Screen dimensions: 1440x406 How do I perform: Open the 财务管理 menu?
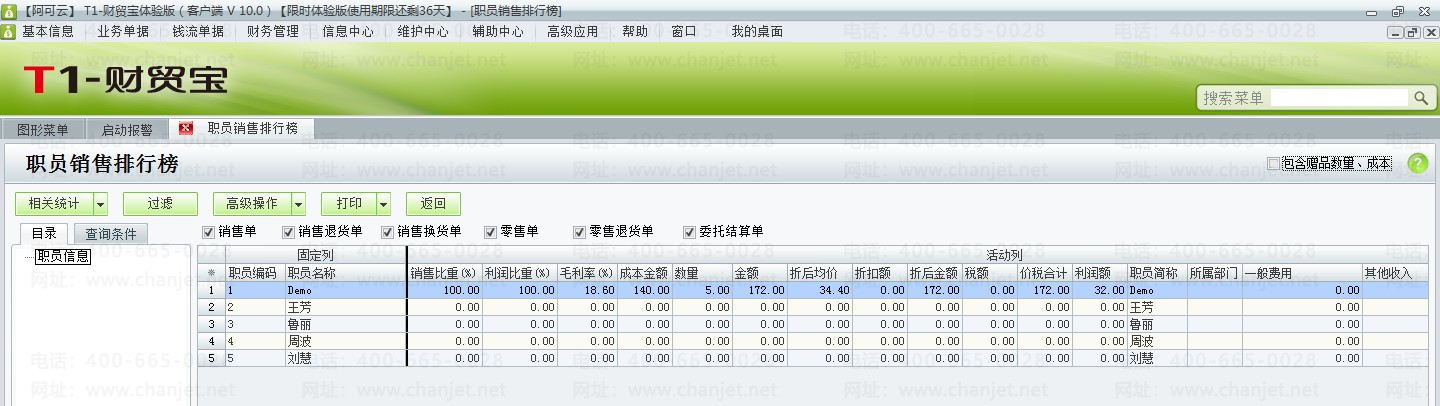(x=273, y=32)
